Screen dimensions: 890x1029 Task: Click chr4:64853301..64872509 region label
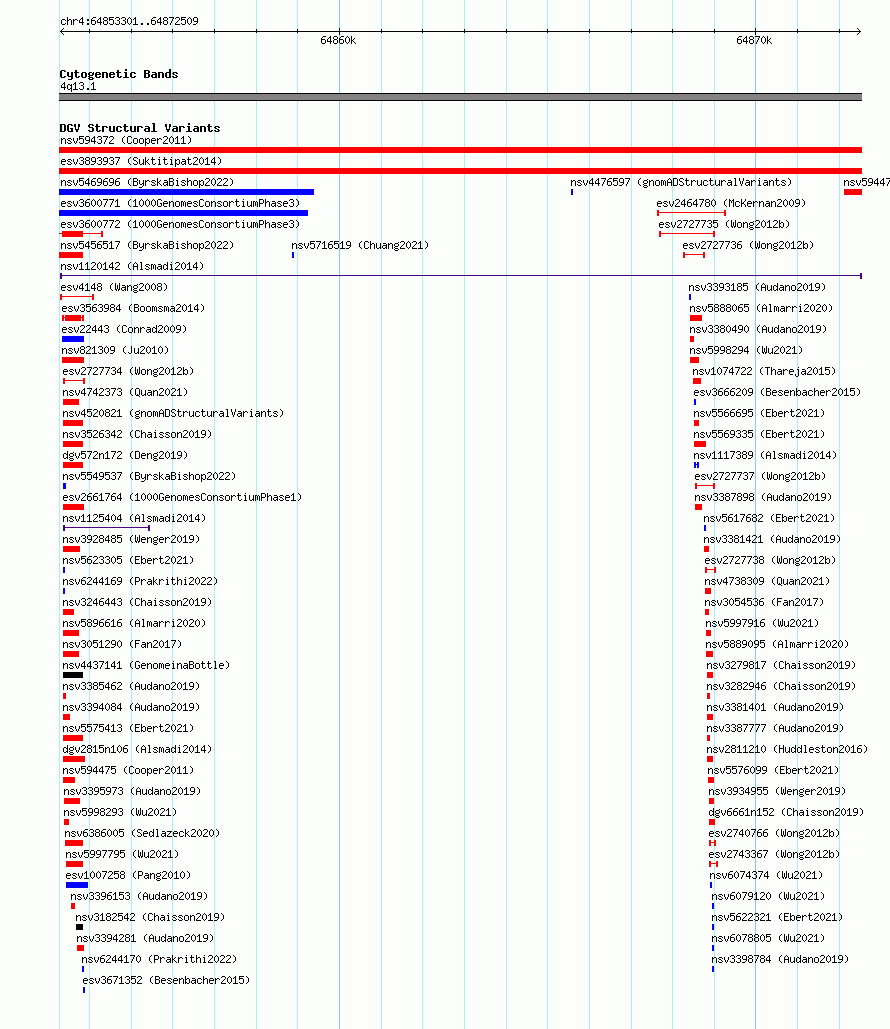click(x=129, y=21)
